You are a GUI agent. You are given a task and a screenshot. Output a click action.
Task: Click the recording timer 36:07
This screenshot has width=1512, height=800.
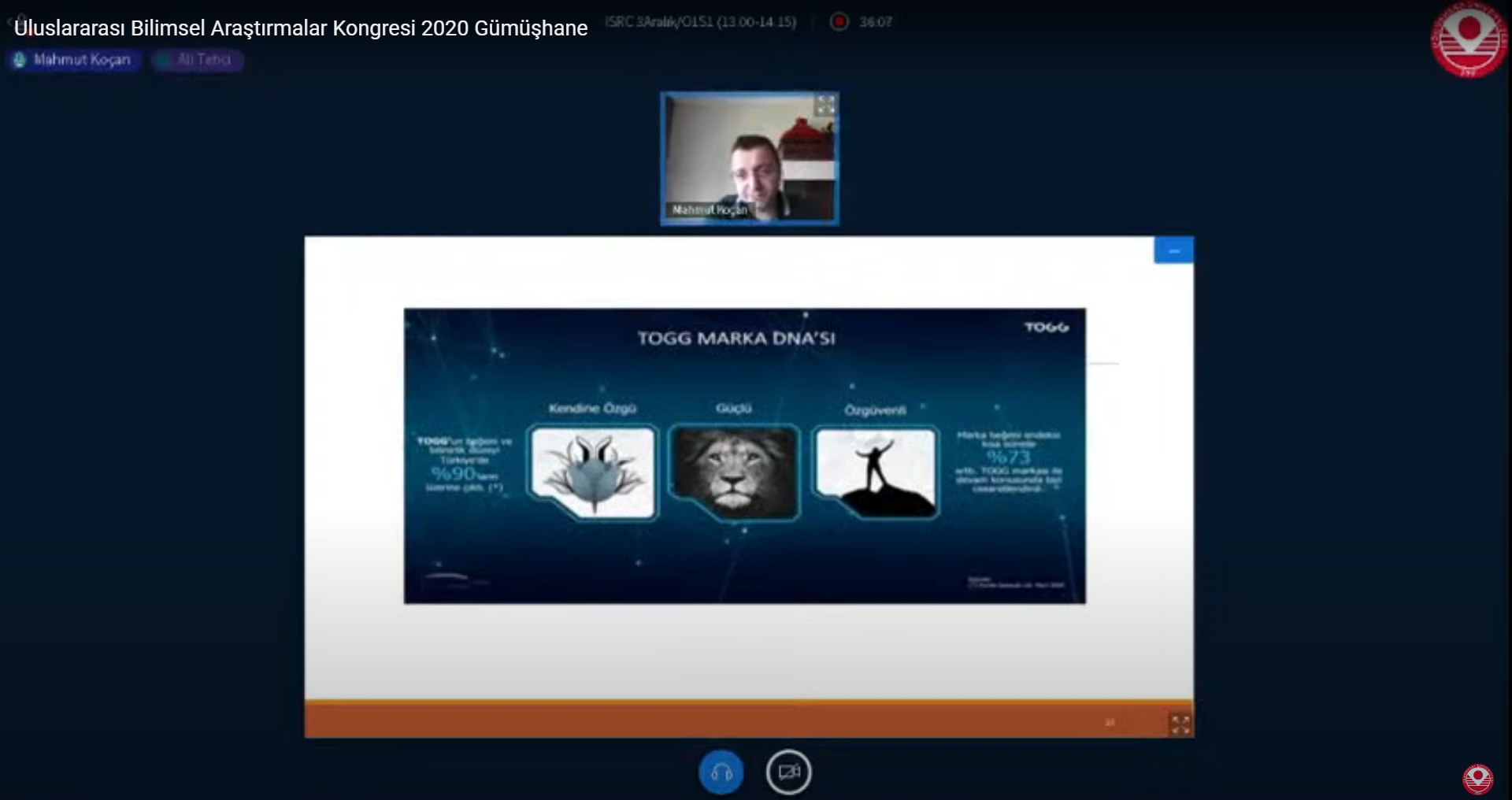pos(876,22)
